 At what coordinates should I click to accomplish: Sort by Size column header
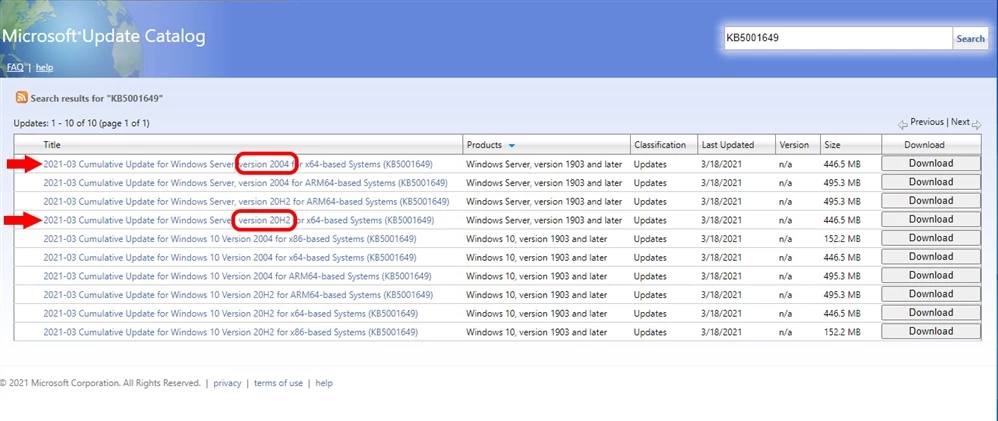(832, 145)
